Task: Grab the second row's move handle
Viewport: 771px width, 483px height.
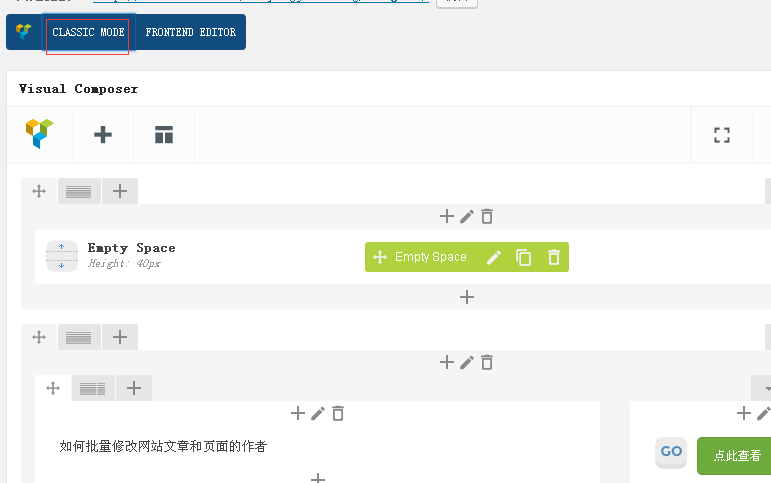Action: 39,337
